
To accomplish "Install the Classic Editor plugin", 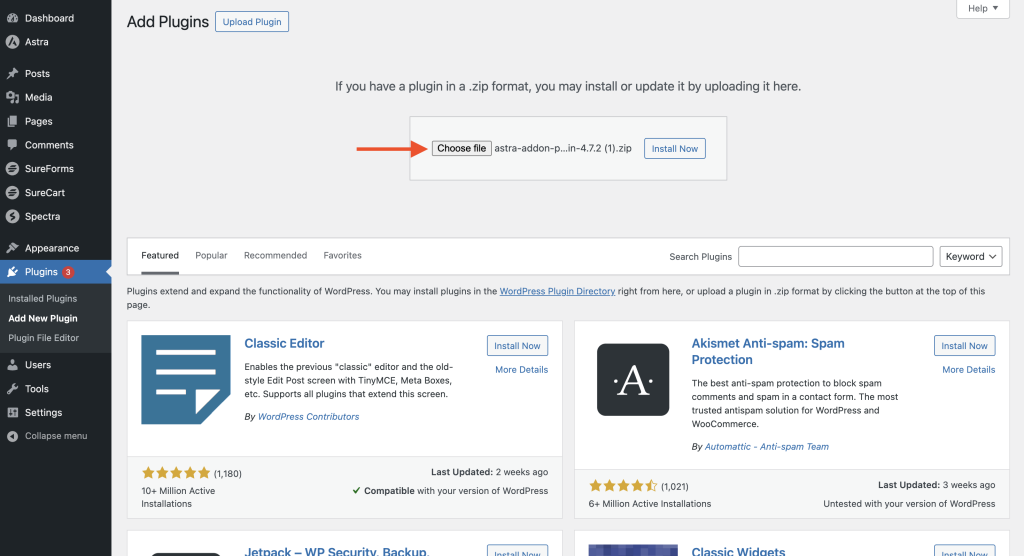I will click(x=517, y=346).
